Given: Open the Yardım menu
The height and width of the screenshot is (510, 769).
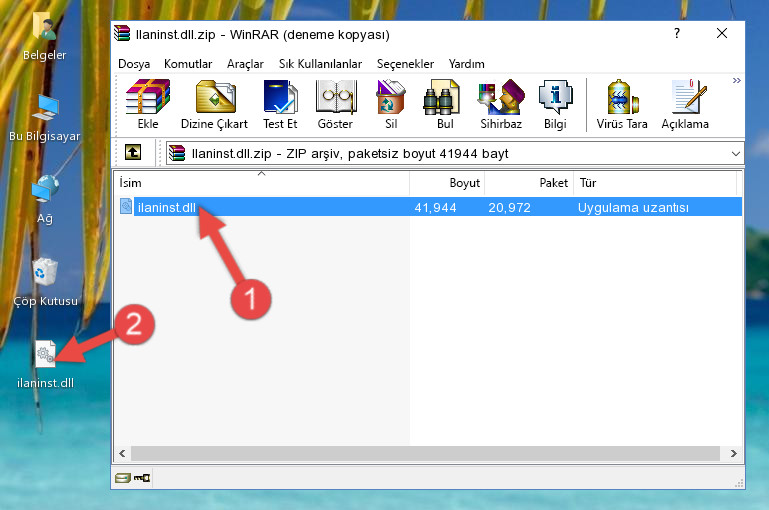Looking at the screenshot, I should 466,64.
